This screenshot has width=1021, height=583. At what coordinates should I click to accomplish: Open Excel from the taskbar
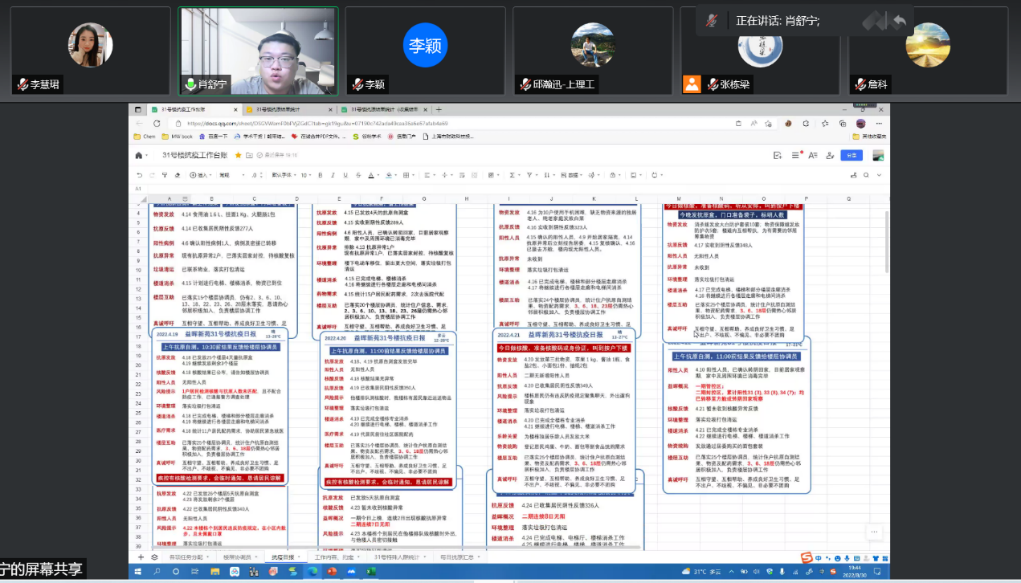(371, 571)
